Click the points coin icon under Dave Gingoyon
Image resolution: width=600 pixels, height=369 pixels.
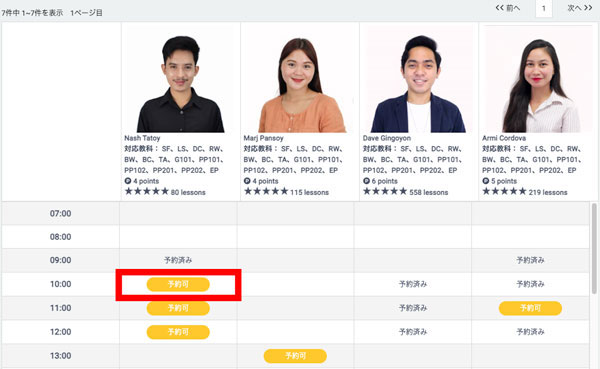point(367,181)
